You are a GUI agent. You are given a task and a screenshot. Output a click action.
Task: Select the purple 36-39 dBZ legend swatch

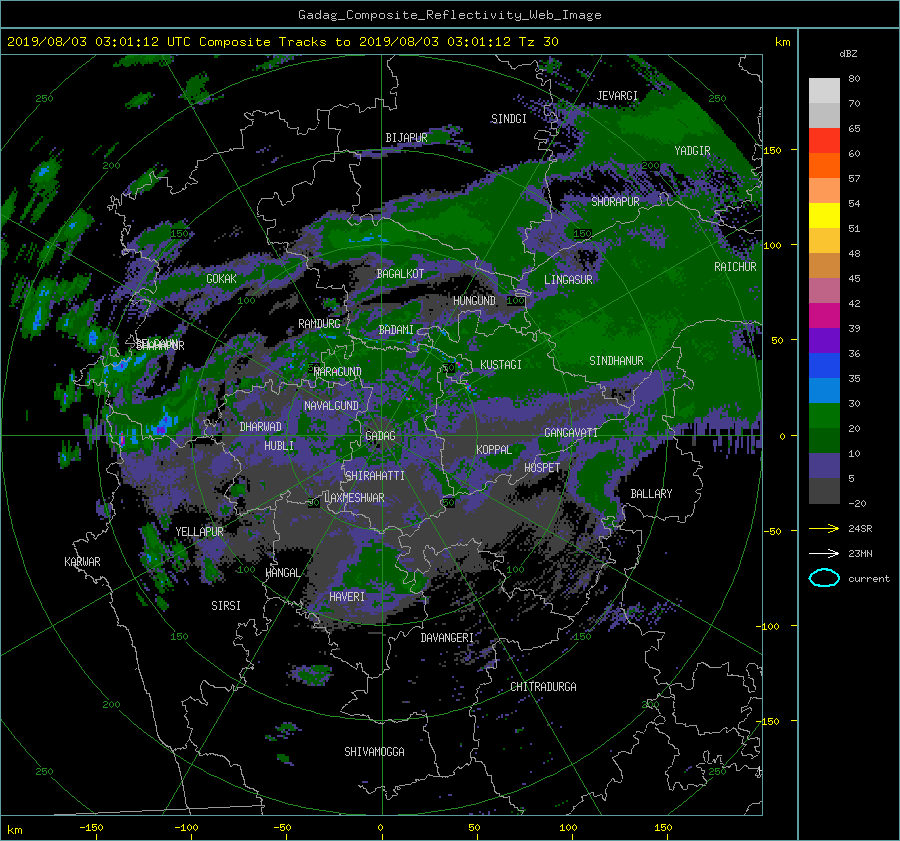[824, 341]
